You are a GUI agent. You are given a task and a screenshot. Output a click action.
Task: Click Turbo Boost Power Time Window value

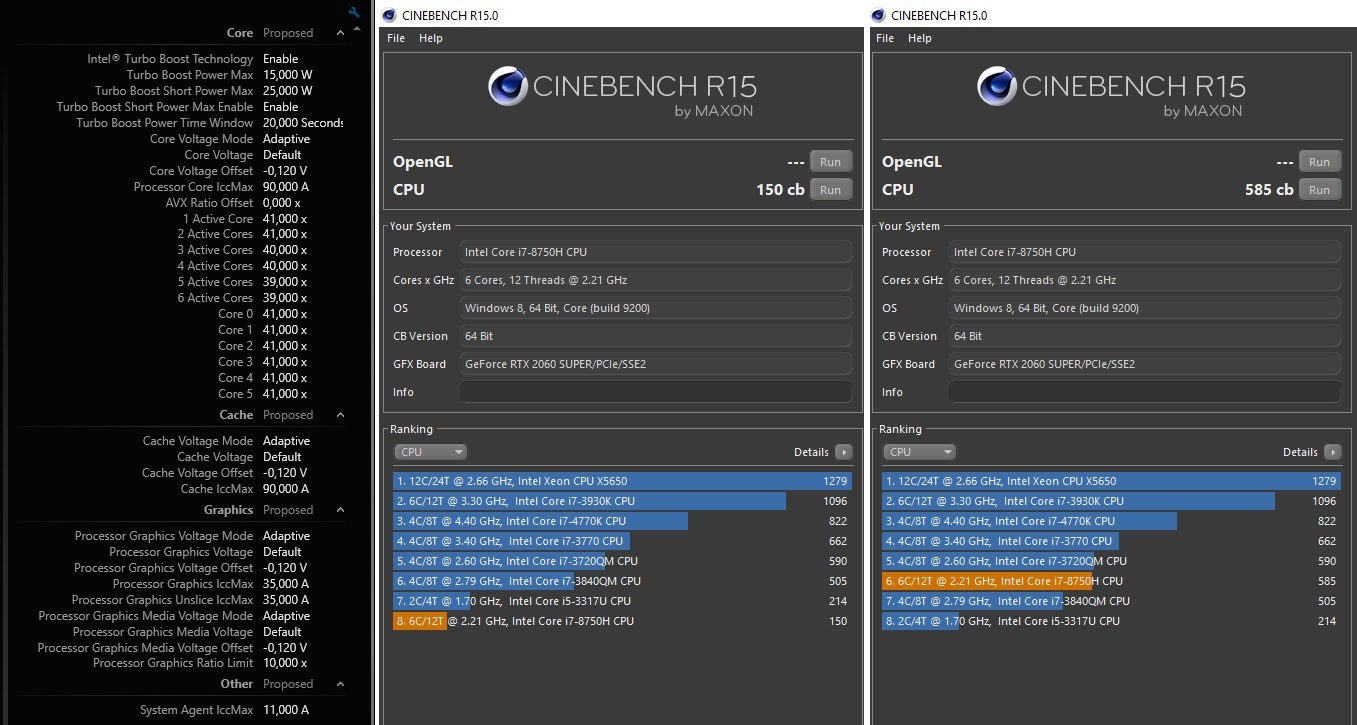(x=303, y=123)
